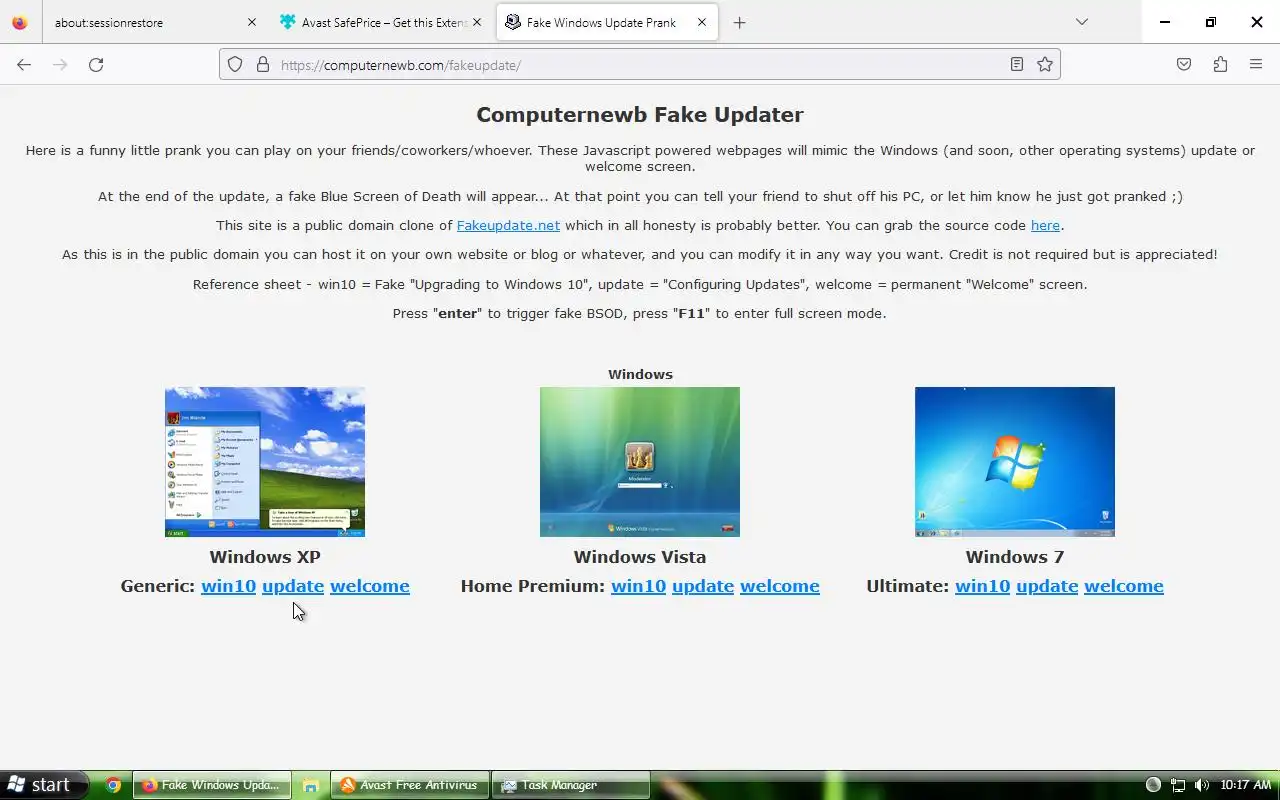Bookmark this page with the star

click(1045, 65)
